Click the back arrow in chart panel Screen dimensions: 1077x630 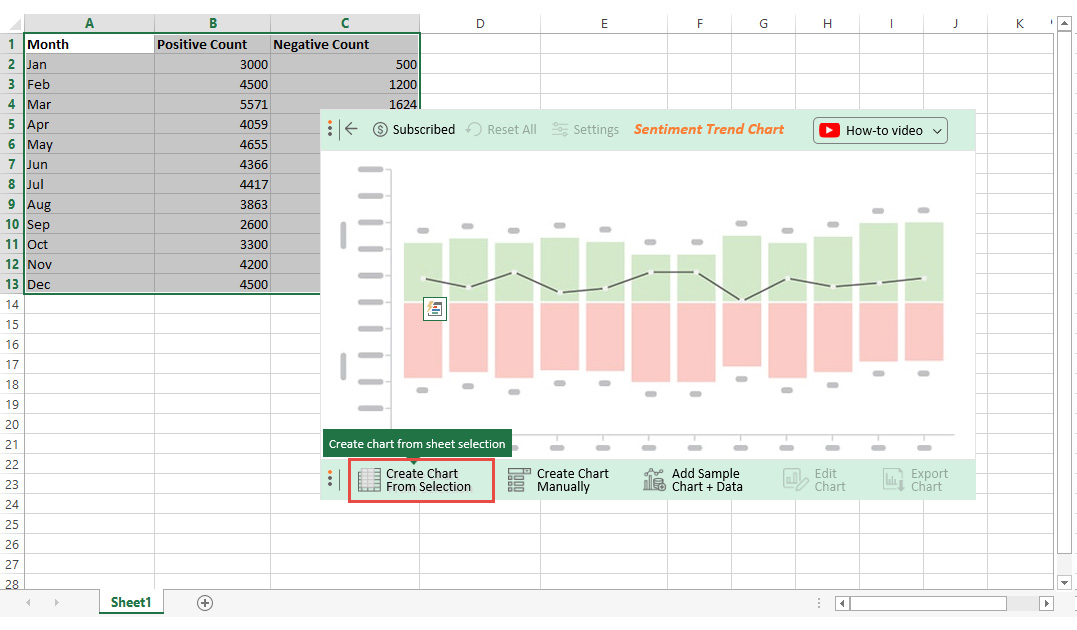coord(351,129)
